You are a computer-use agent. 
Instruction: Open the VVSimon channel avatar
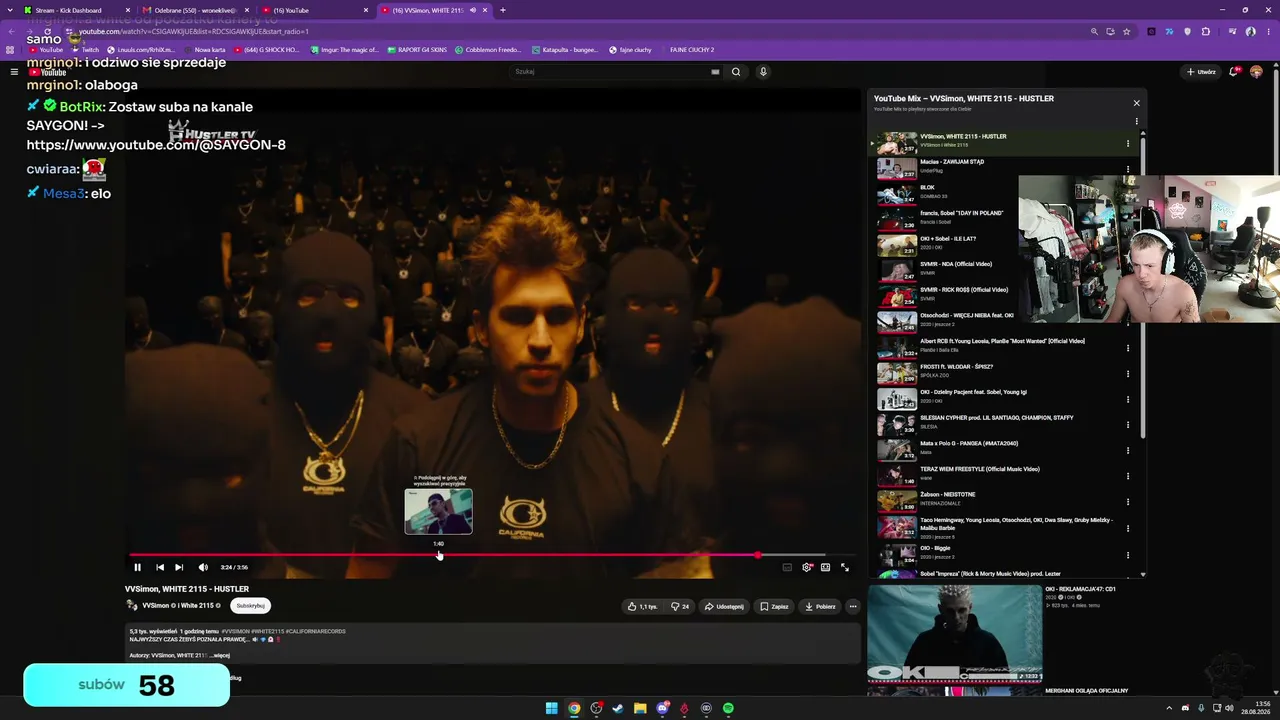click(x=132, y=605)
